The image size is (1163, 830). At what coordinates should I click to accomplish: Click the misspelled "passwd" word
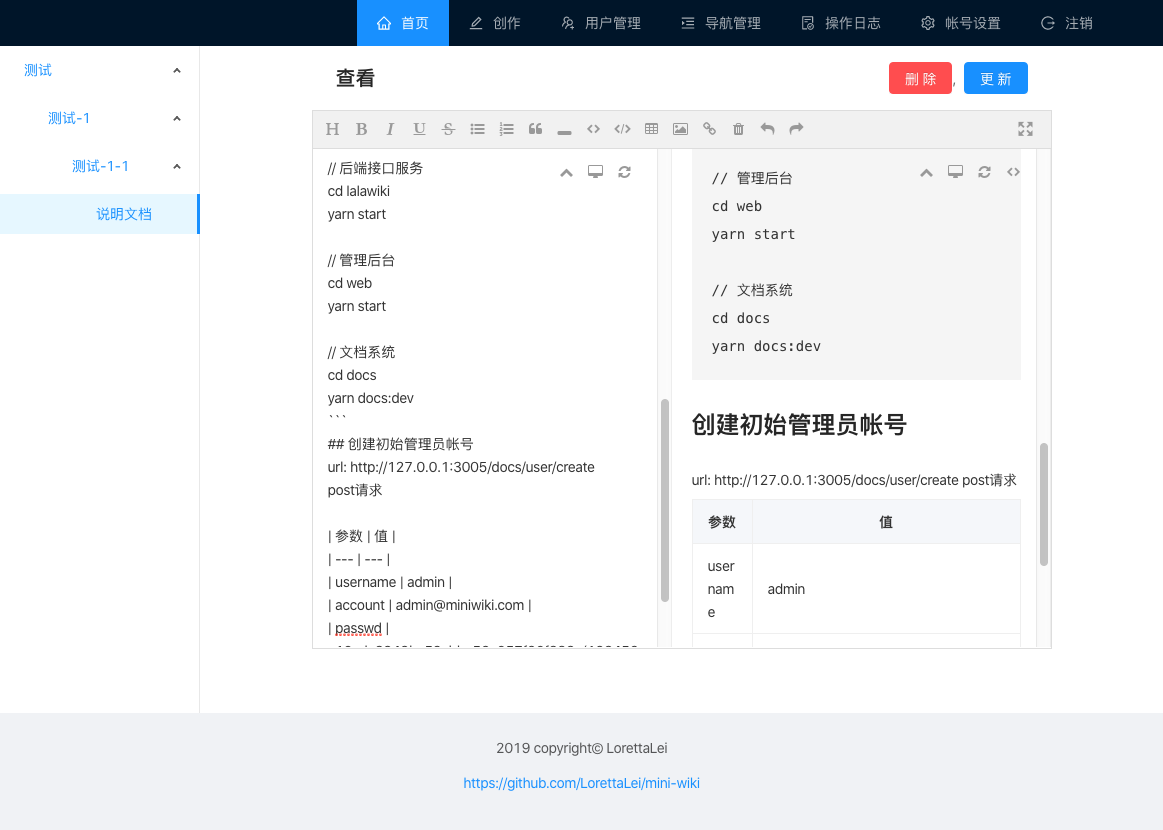[x=358, y=628]
